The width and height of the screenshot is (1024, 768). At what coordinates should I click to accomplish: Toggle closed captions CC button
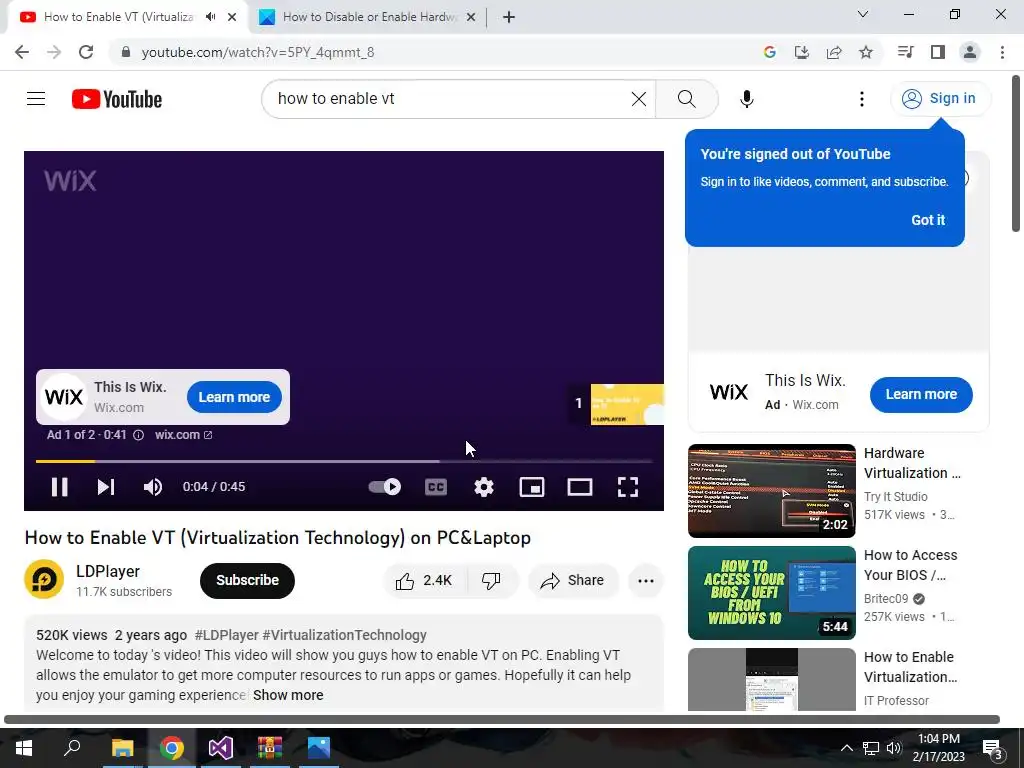point(436,487)
